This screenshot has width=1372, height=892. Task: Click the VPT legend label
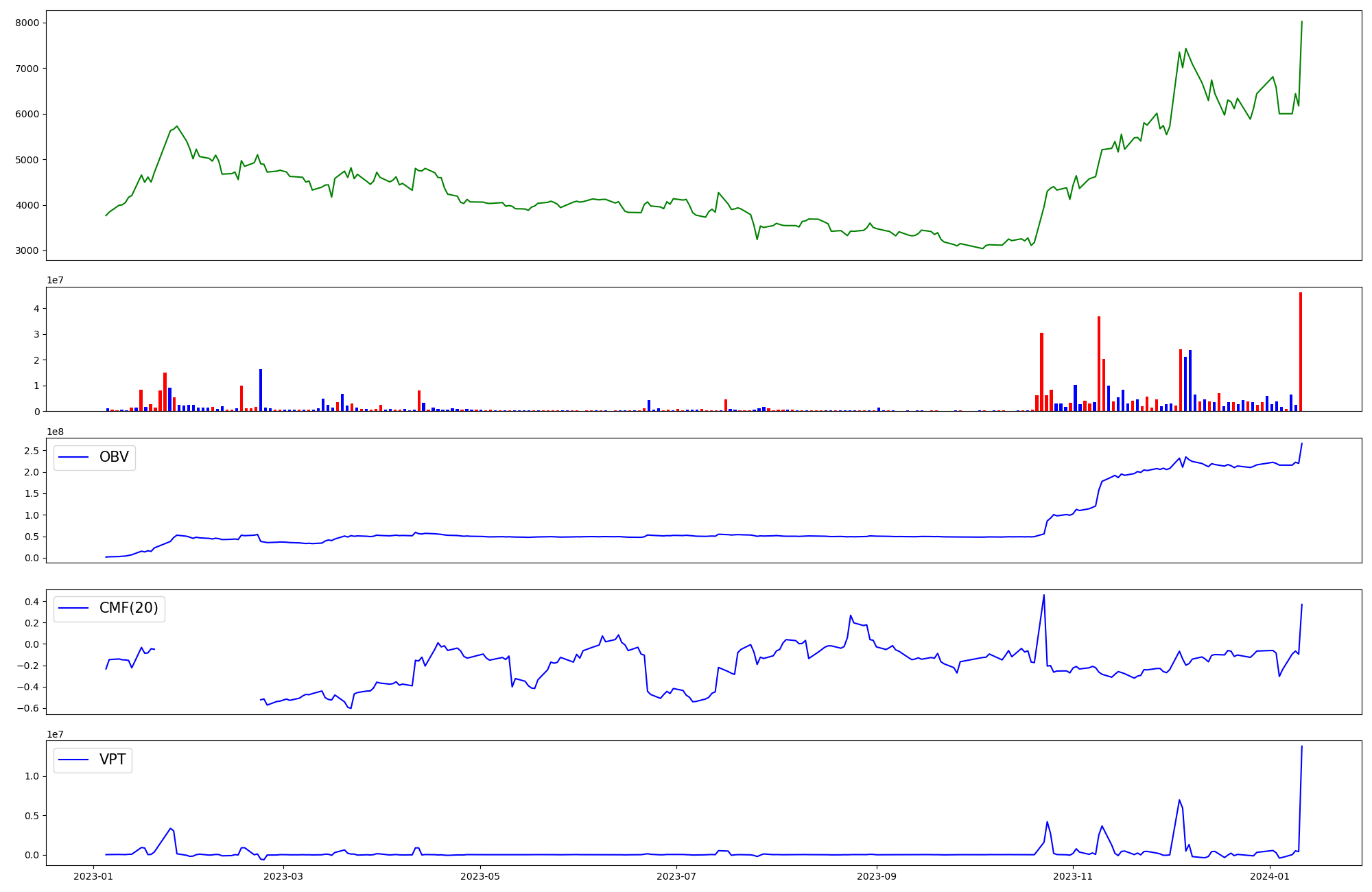point(113,760)
